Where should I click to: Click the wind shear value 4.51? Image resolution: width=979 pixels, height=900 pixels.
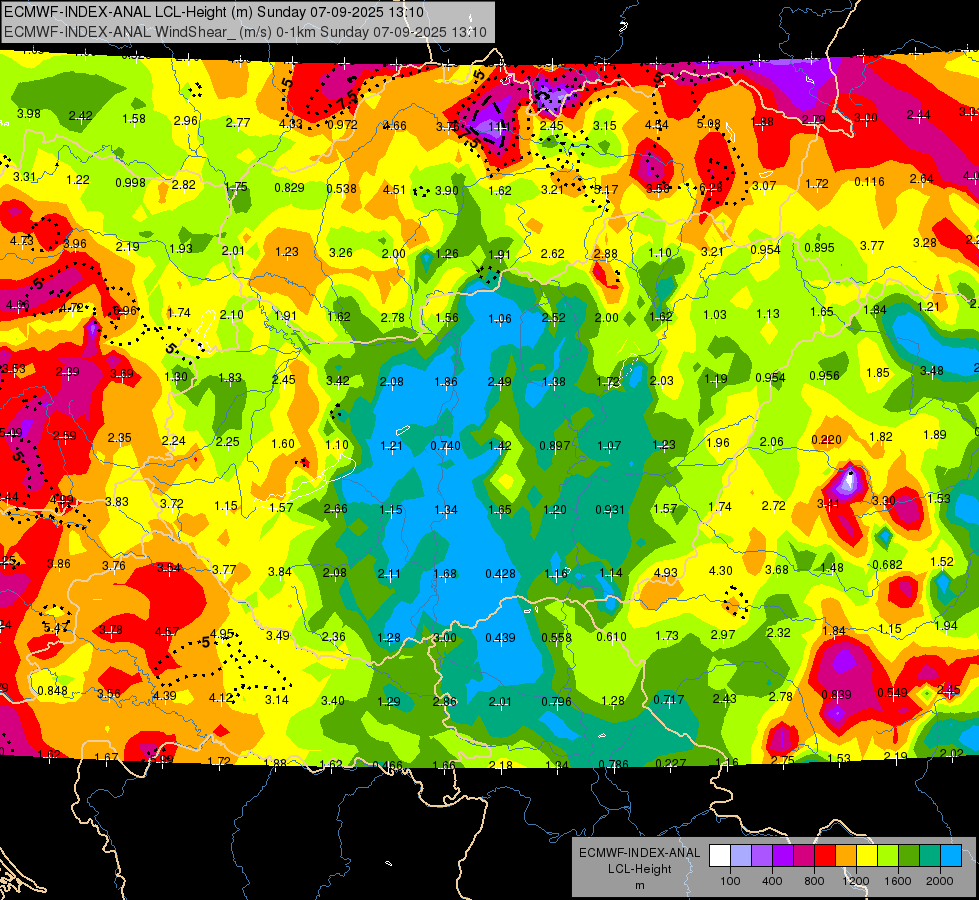[394, 189]
